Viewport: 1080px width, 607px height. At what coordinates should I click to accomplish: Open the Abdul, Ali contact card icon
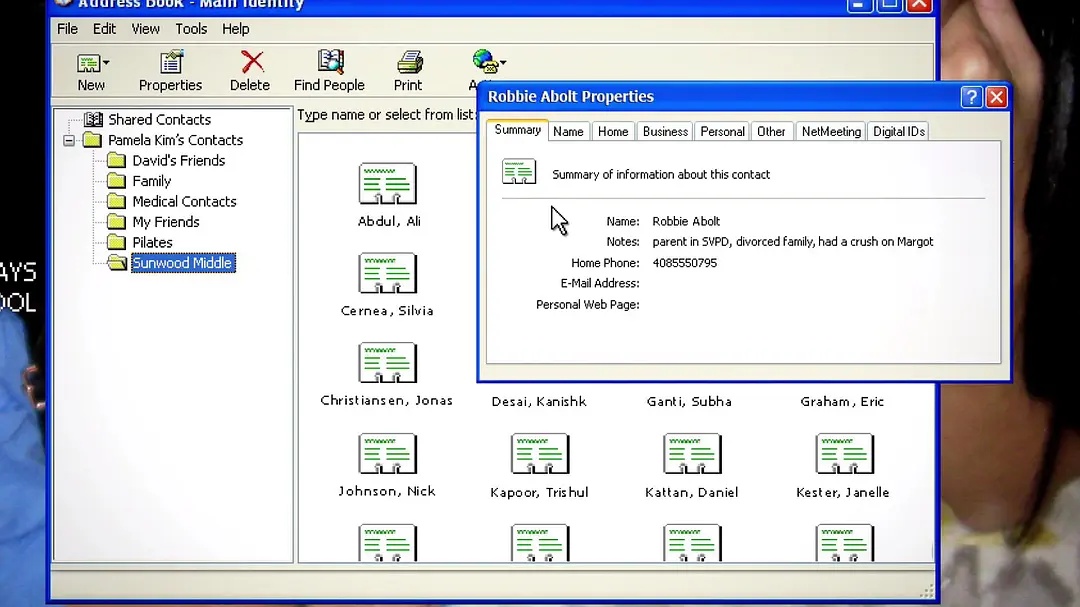tap(387, 183)
